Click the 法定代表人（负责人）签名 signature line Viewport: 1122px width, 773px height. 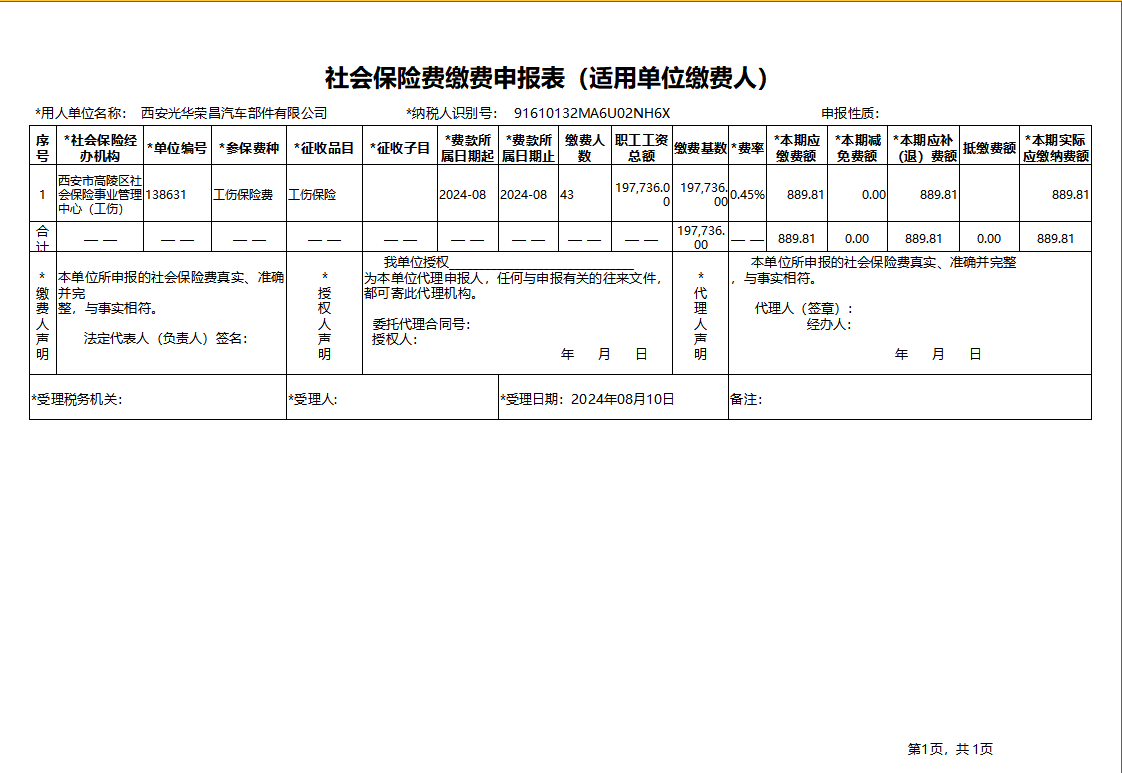pyautogui.click(x=165, y=339)
